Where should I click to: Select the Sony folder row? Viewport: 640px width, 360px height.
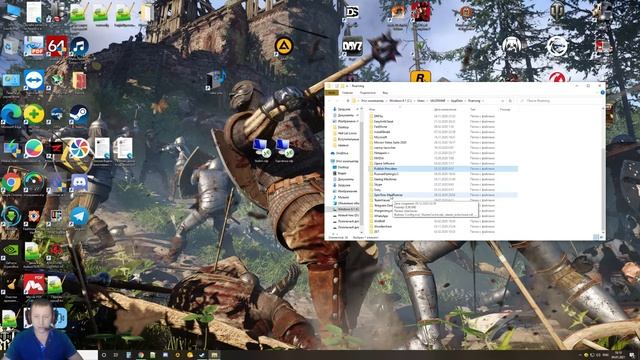tap(443, 190)
